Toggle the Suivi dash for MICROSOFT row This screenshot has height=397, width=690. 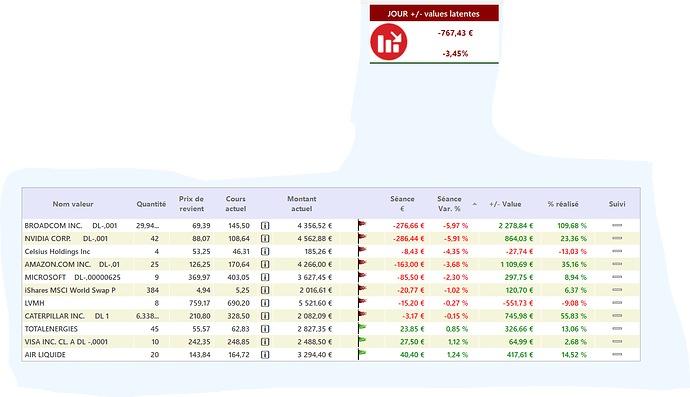[617, 277]
